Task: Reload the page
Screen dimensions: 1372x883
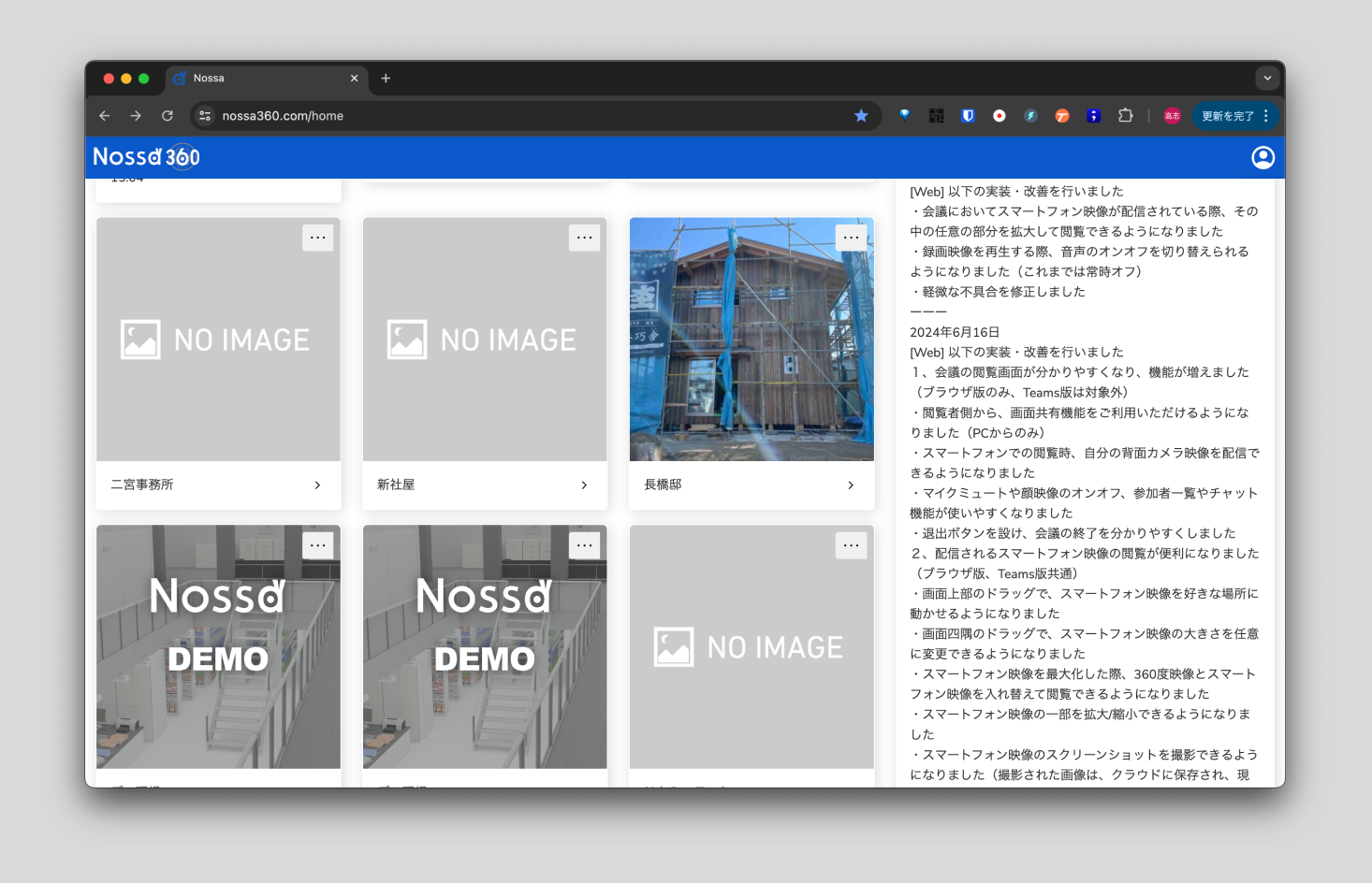Action: [168, 116]
